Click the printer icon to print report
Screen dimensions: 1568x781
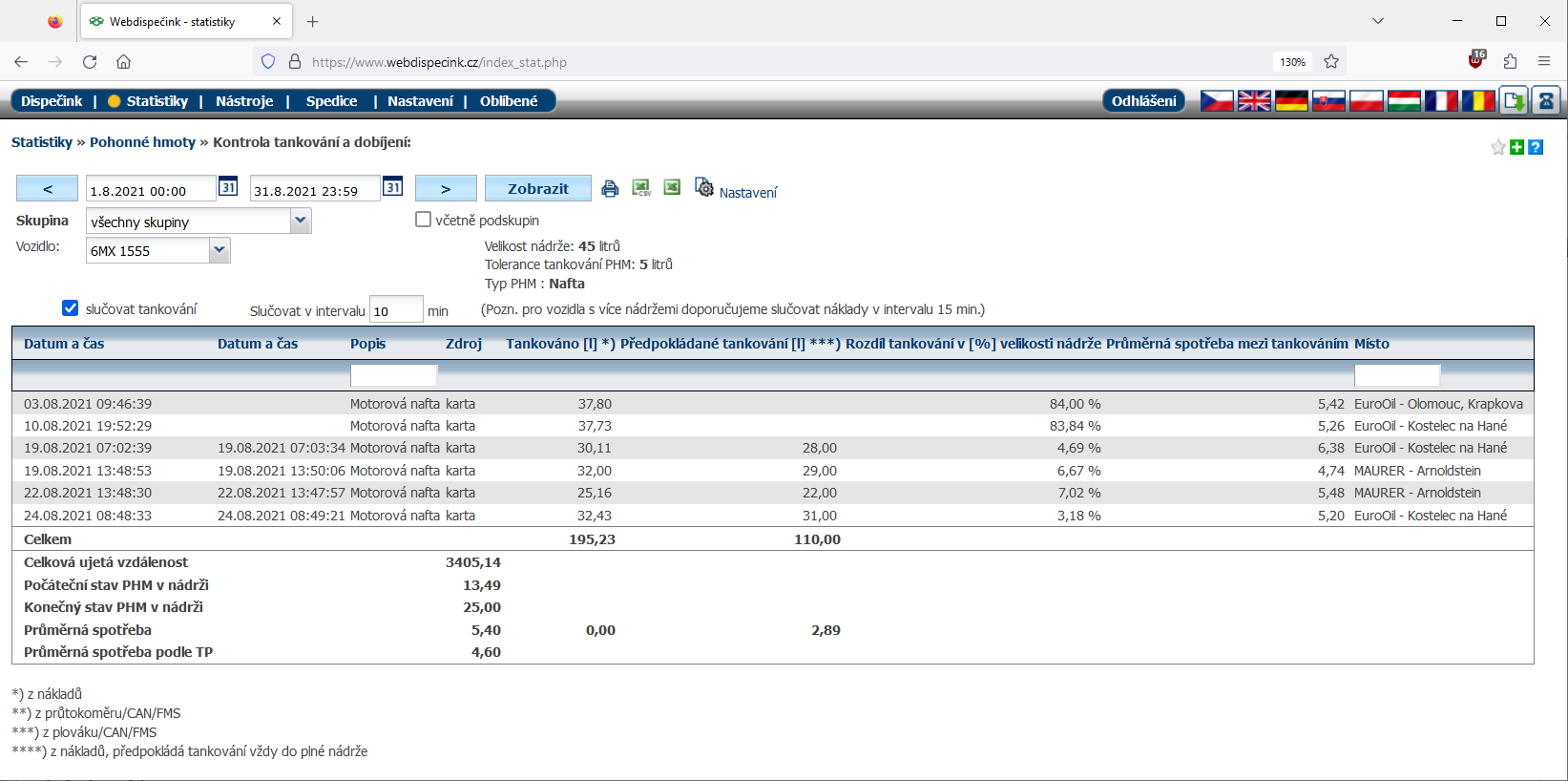[x=610, y=189]
